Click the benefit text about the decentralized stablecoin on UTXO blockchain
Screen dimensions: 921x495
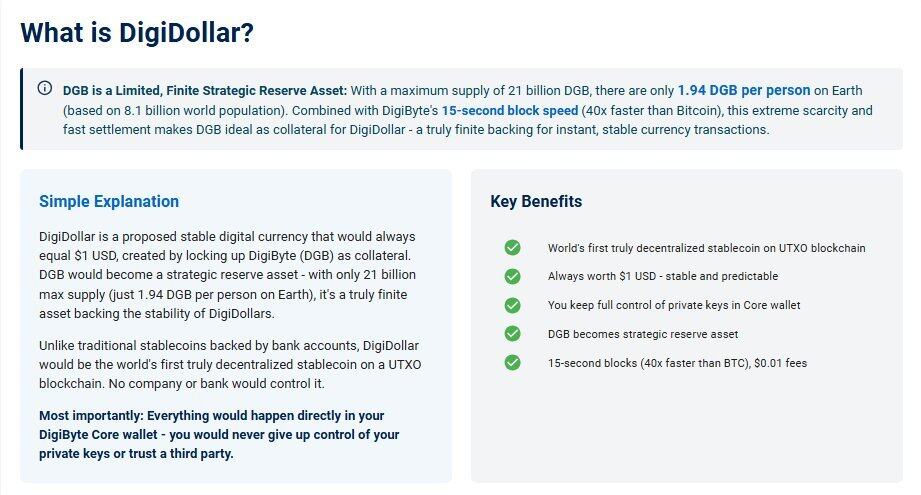pyautogui.click(x=707, y=248)
